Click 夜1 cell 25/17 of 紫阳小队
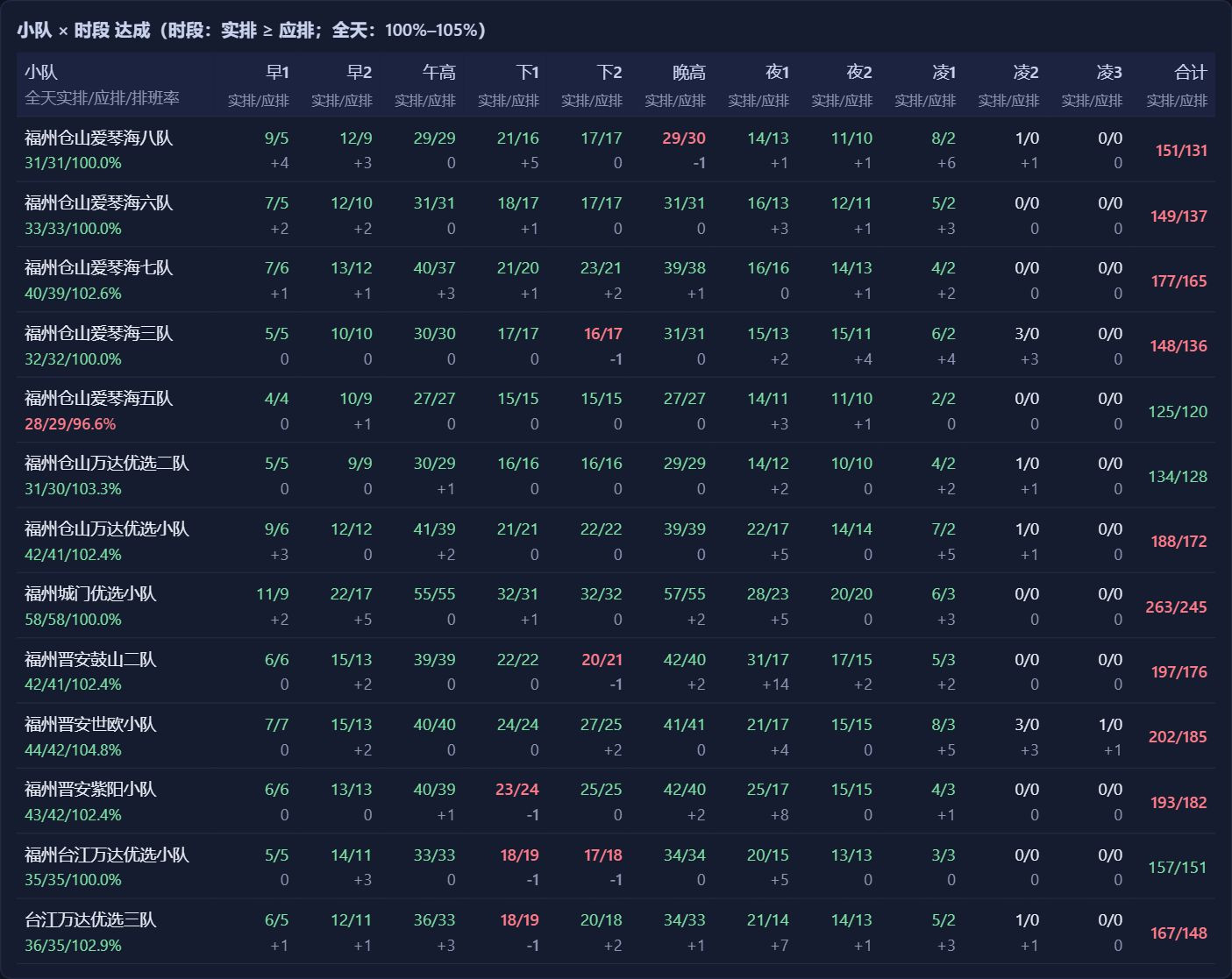This screenshot has height=979, width=1232. (768, 790)
